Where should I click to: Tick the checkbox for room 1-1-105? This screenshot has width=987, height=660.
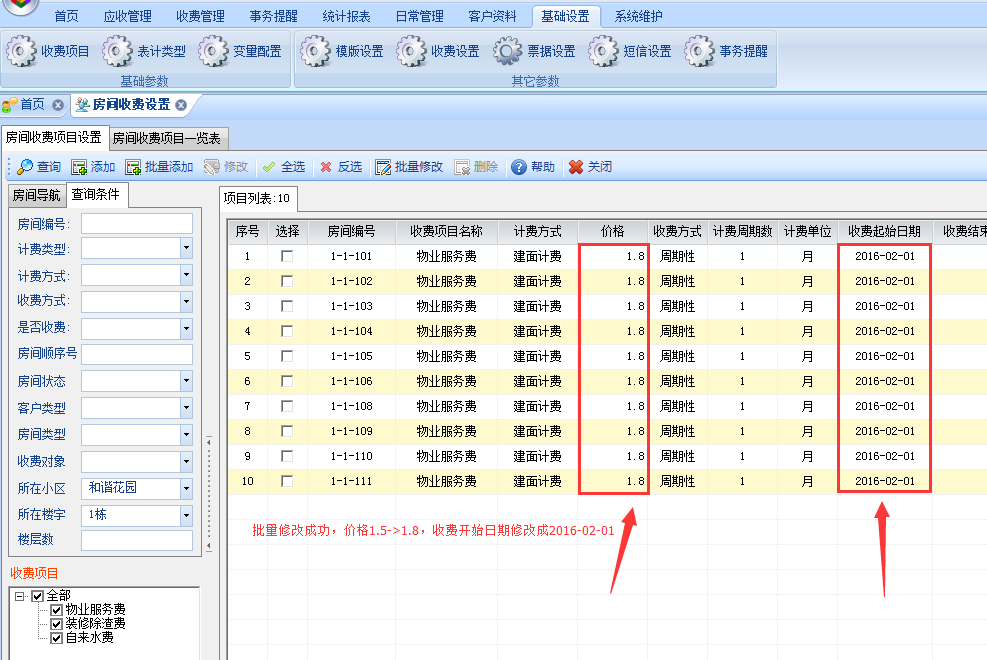287,356
